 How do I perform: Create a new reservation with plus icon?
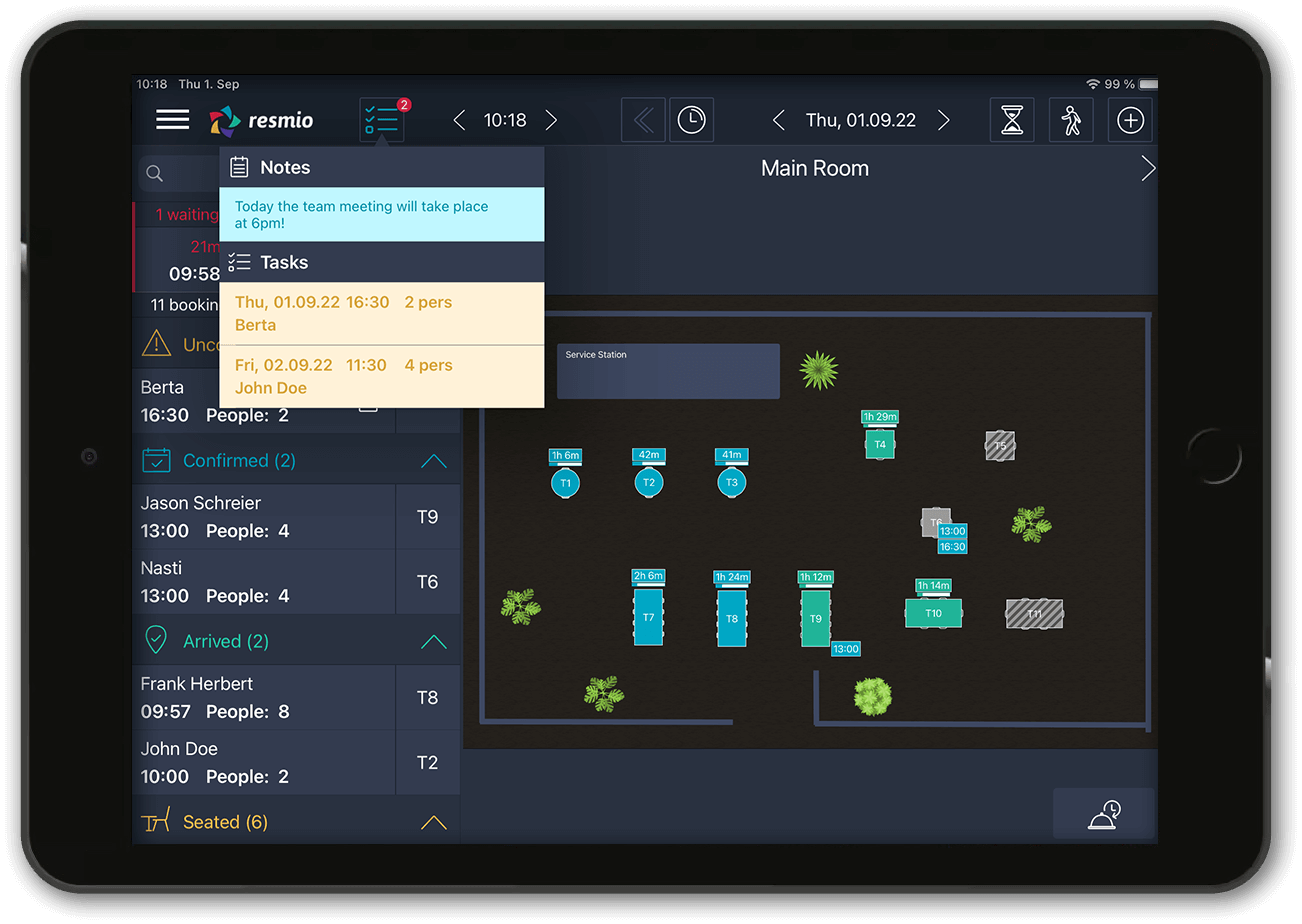click(1130, 119)
